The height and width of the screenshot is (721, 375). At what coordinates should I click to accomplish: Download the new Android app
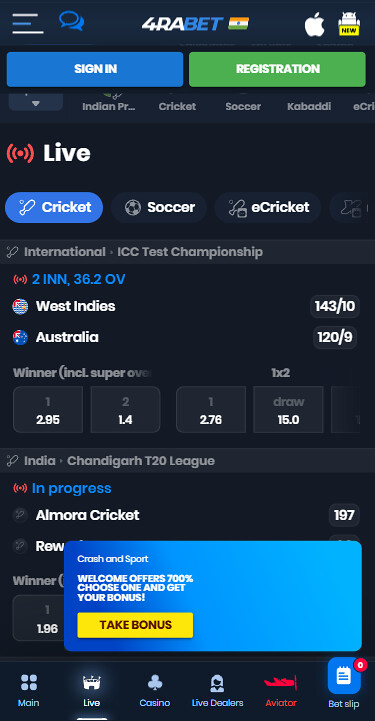tap(349, 23)
